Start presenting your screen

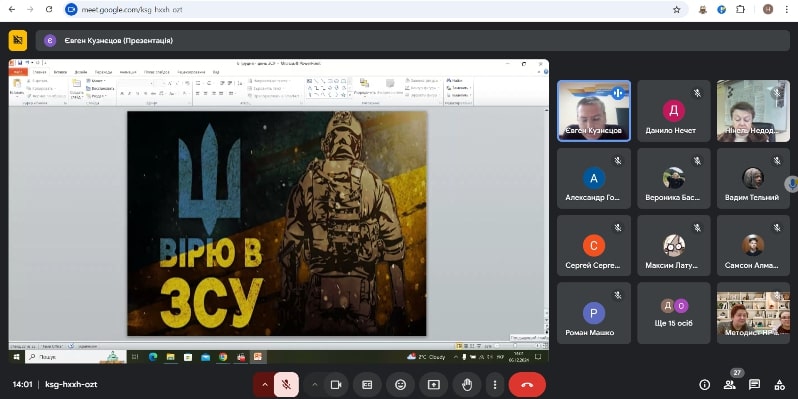[x=433, y=385]
